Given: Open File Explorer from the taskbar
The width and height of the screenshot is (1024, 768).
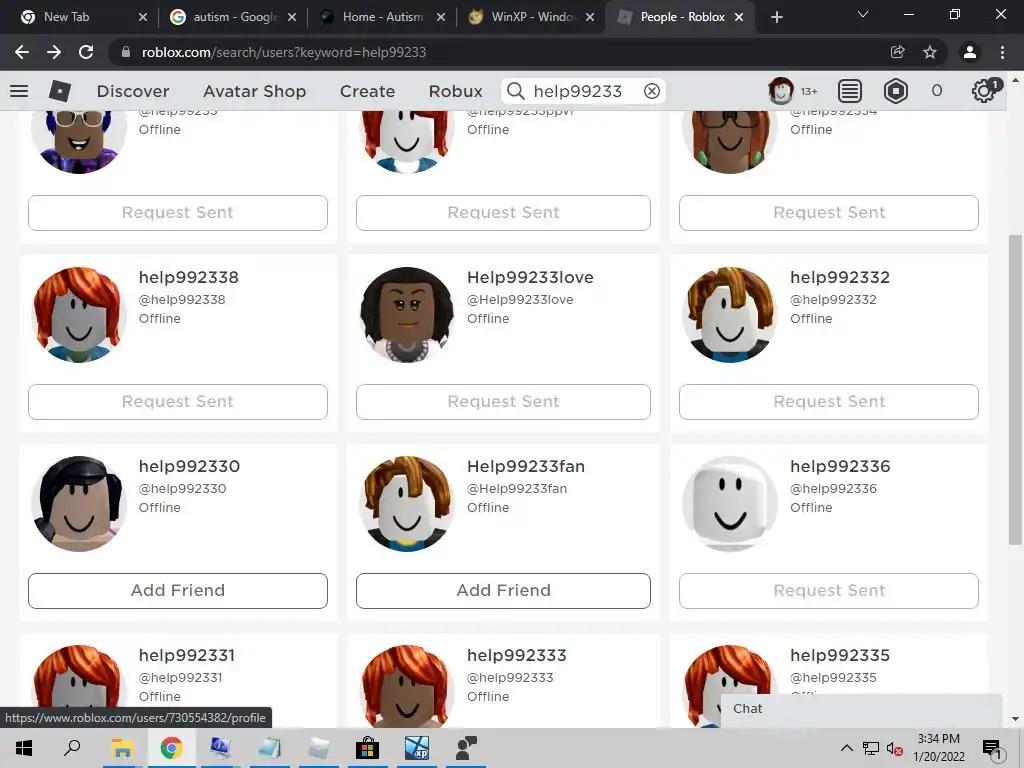Looking at the screenshot, I should [x=122, y=748].
